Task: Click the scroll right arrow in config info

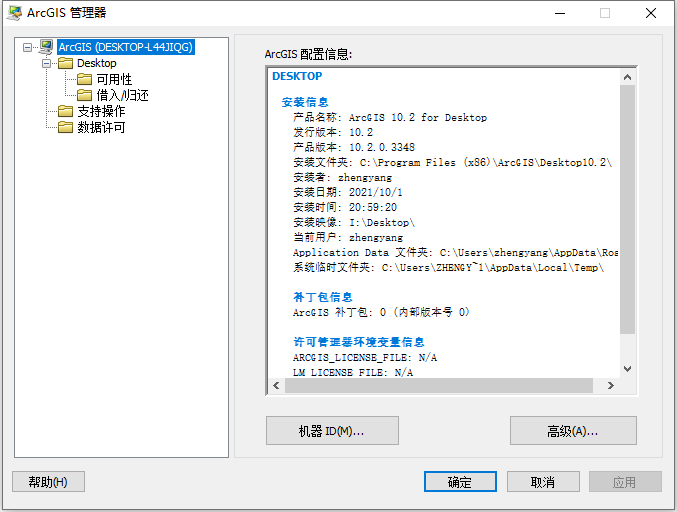Action: tap(611, 386)
